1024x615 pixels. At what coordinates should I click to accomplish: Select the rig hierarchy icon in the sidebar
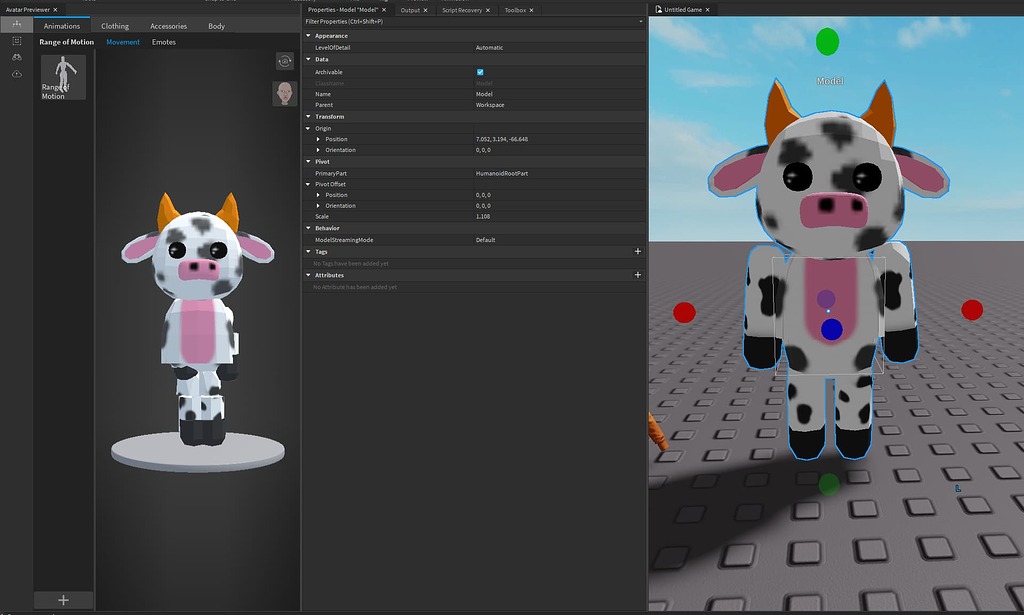click(16, 23)
